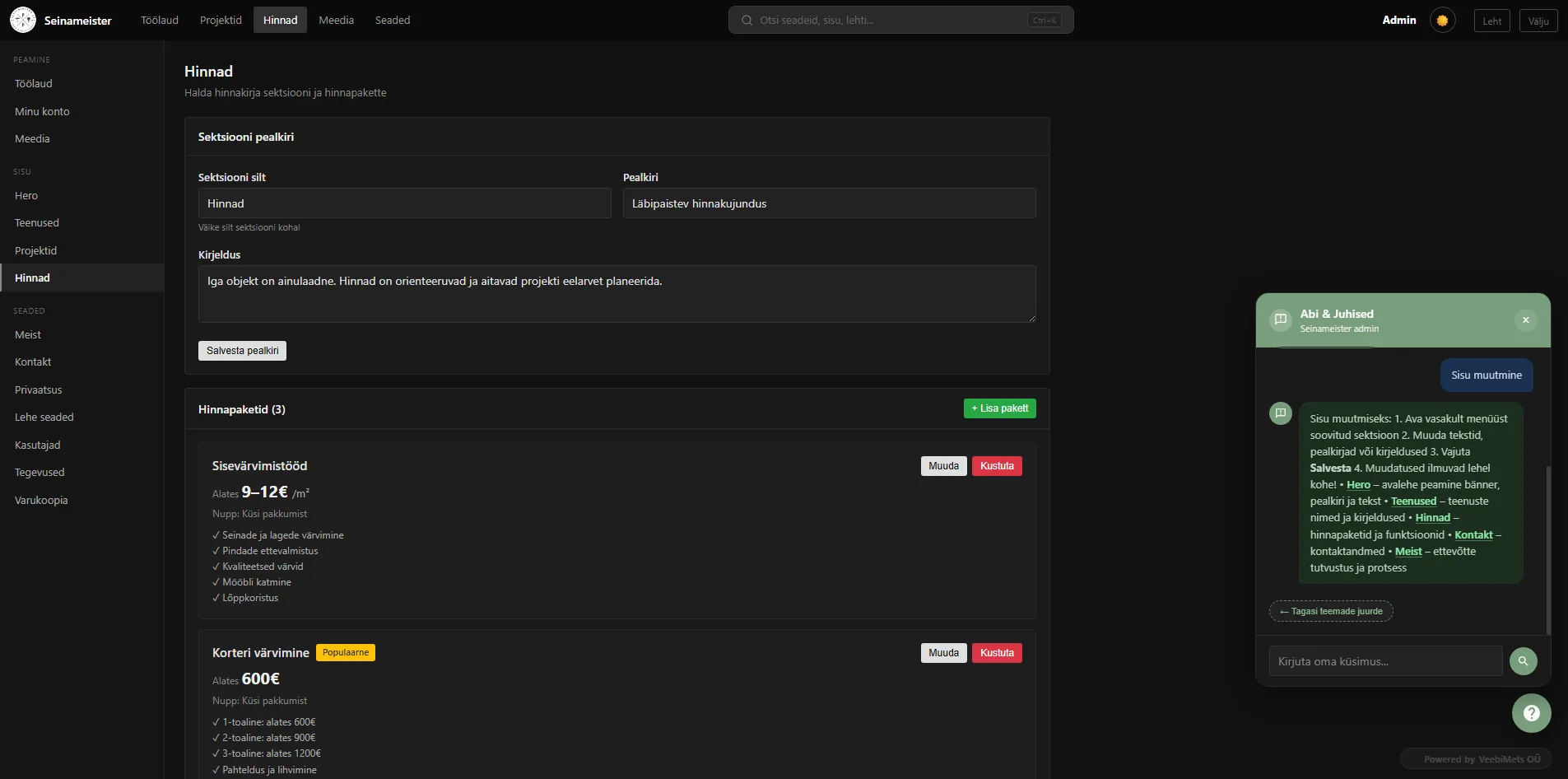Click the Seinameister logo icon
Image resolution: width=1568 pixels, height=779 pixels.
(23, 20)
